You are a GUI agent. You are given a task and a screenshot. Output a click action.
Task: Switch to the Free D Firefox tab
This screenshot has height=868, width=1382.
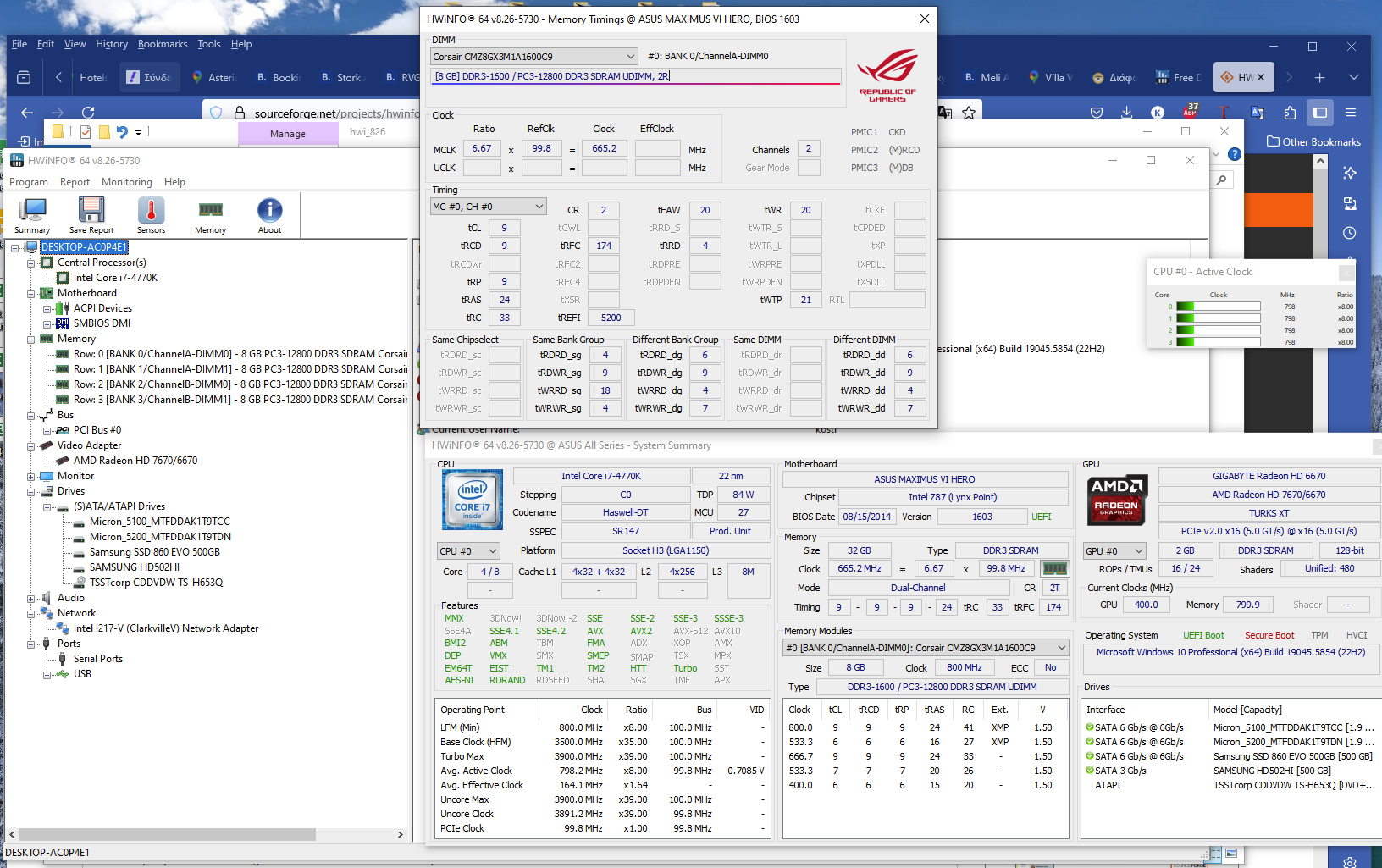tap(1177, 77)
